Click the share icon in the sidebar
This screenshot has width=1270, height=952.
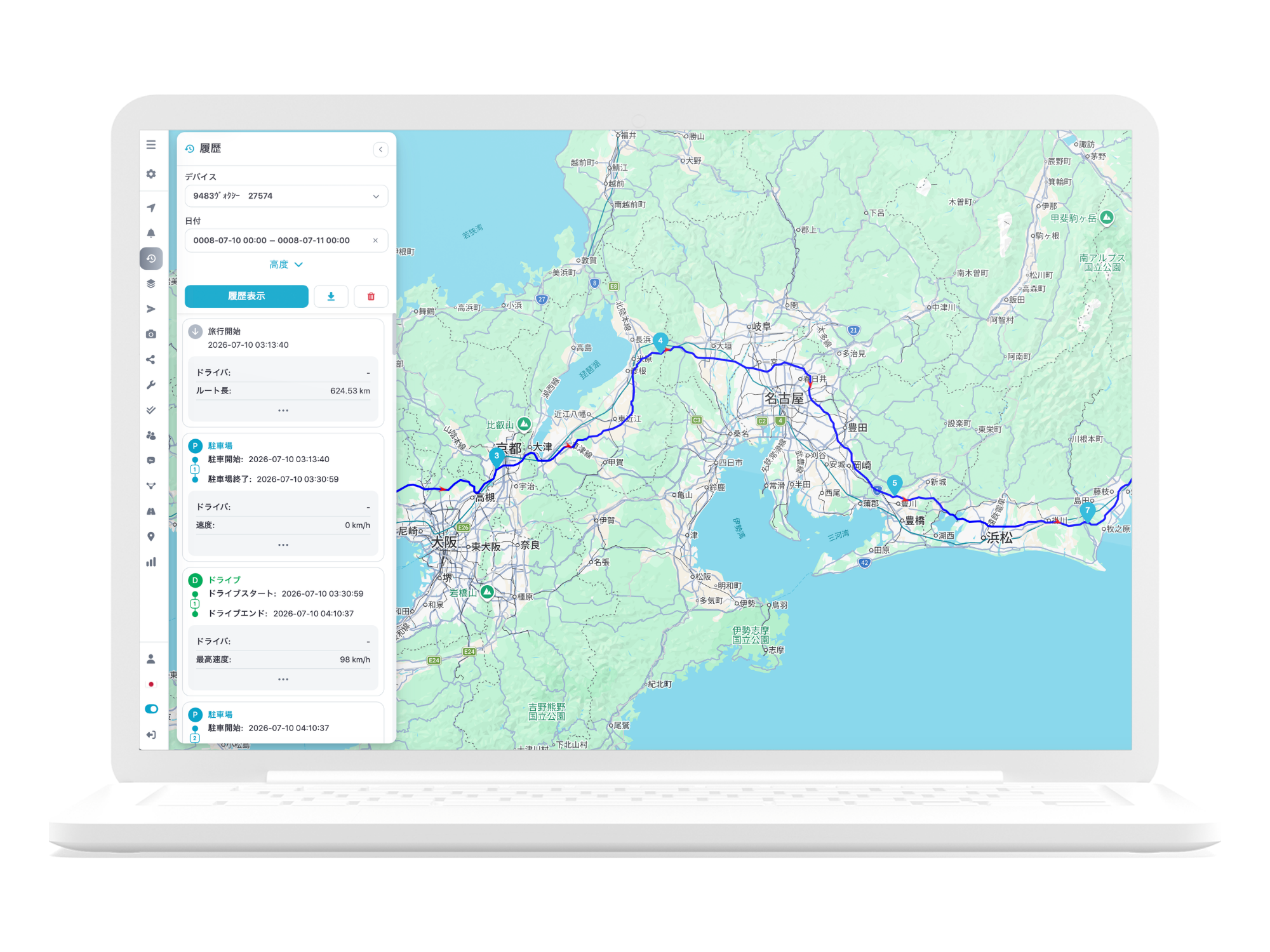click(x=151, y=360)
